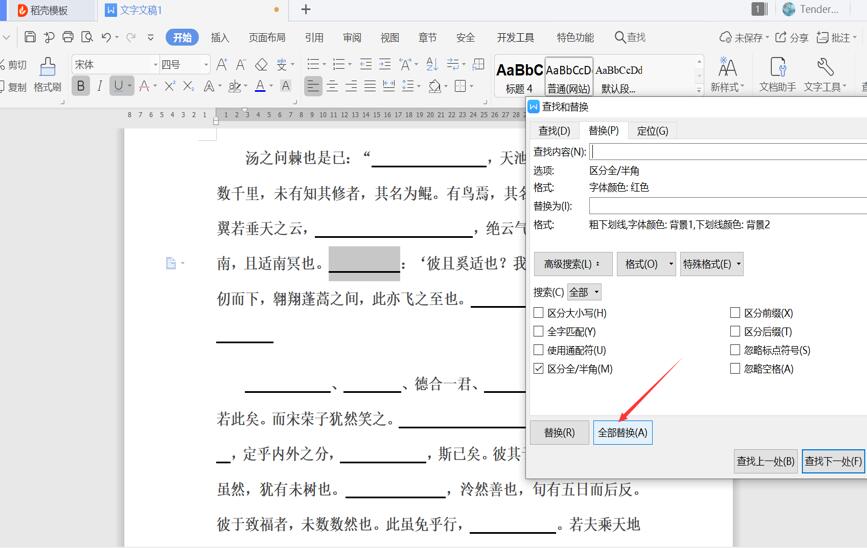
Task: Apply the text highlight color swatch
Action: pyautogui.click(x=234, y=86)
